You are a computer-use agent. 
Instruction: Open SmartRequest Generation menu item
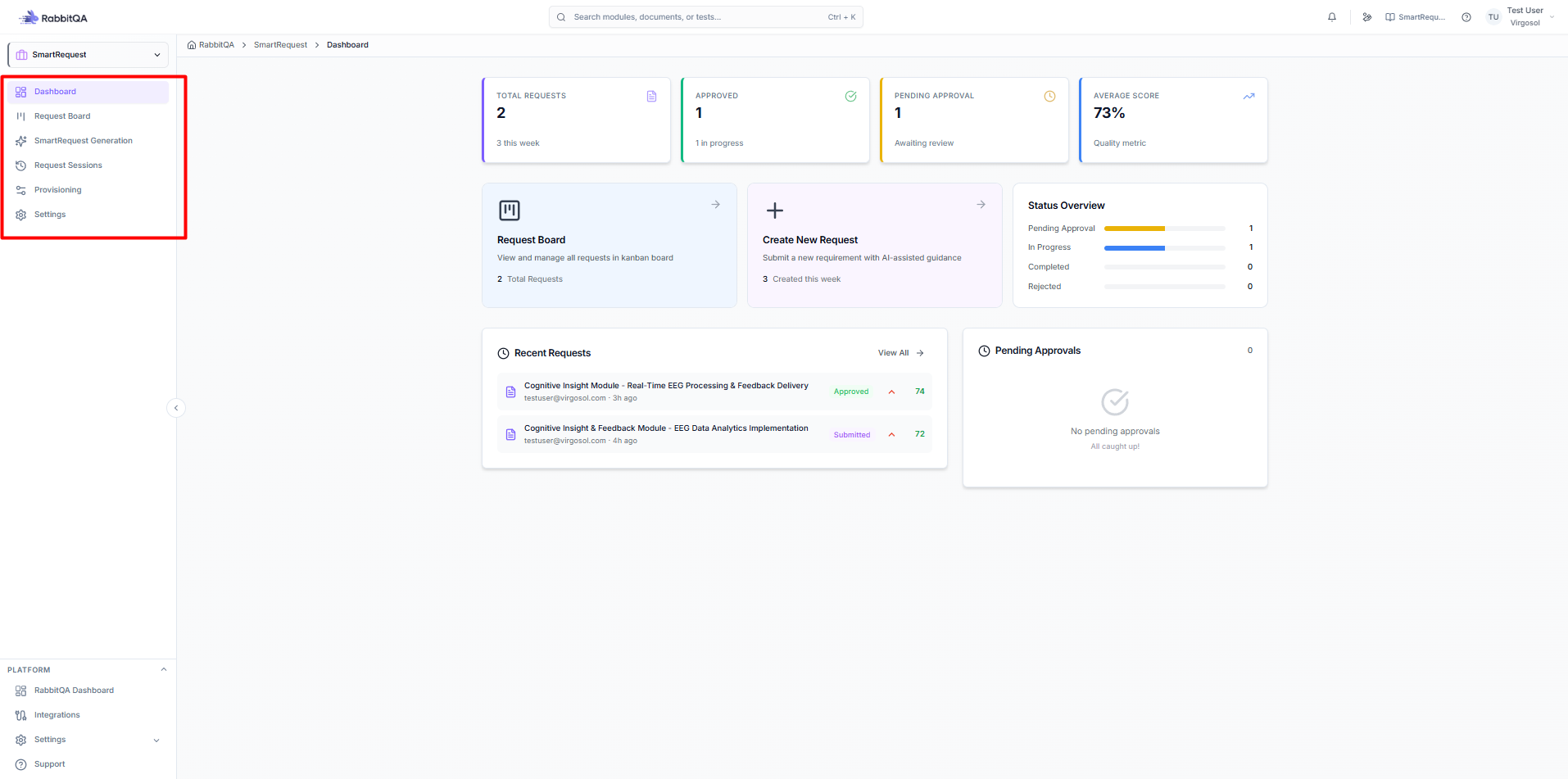point(88,141)
